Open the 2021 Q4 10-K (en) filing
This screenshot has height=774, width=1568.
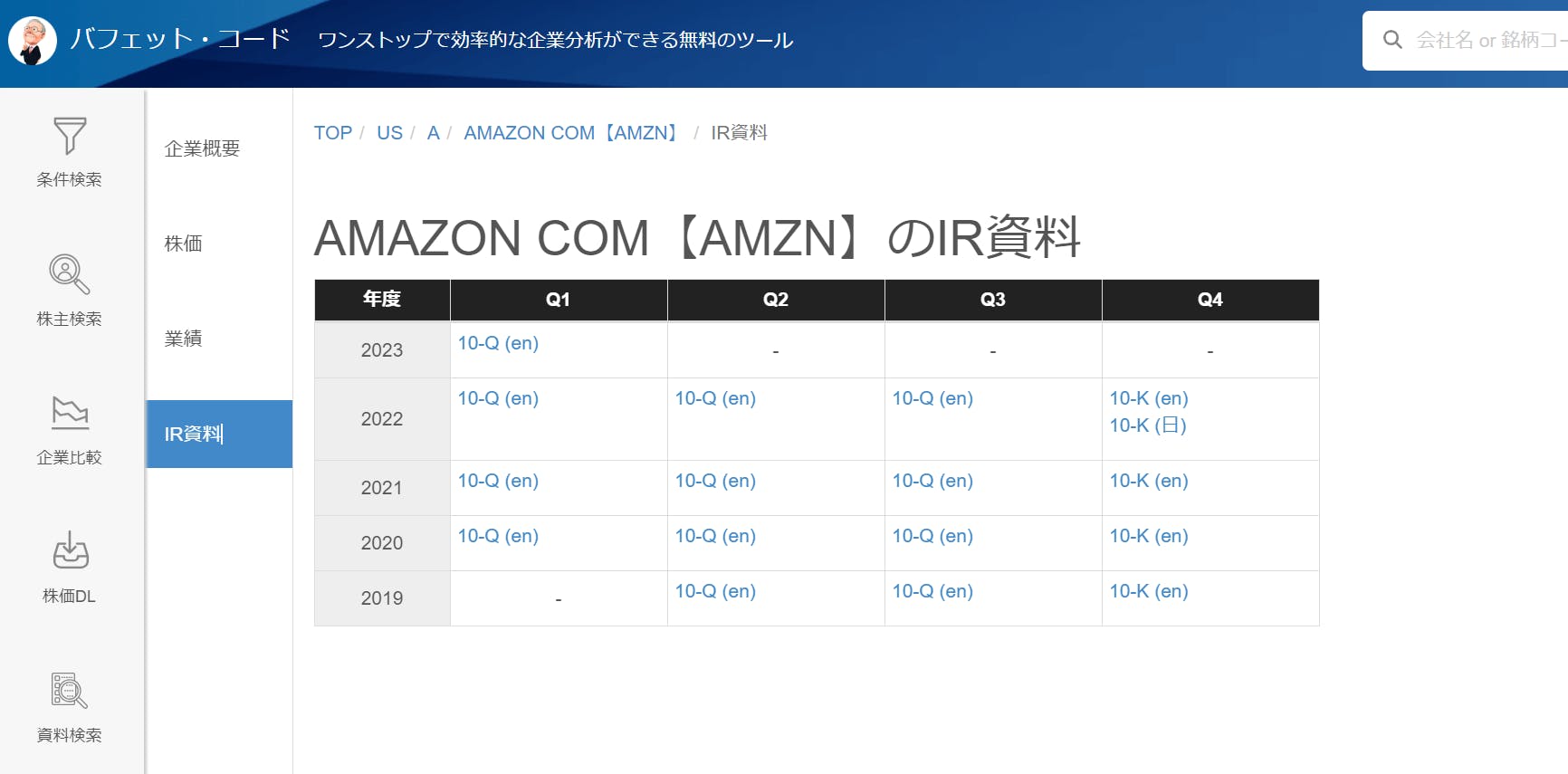click(x=1149, y=481)
